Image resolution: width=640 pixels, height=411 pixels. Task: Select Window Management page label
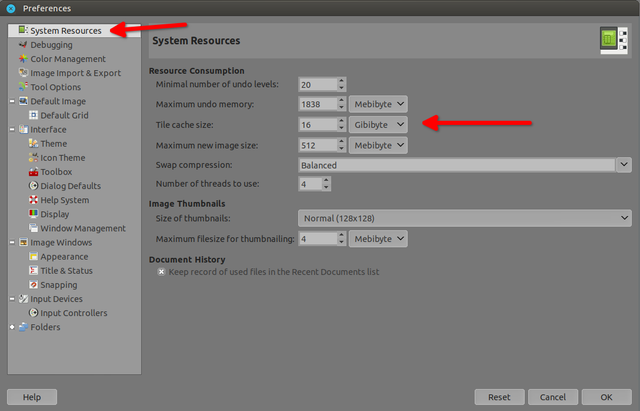[x=83, y=229]
